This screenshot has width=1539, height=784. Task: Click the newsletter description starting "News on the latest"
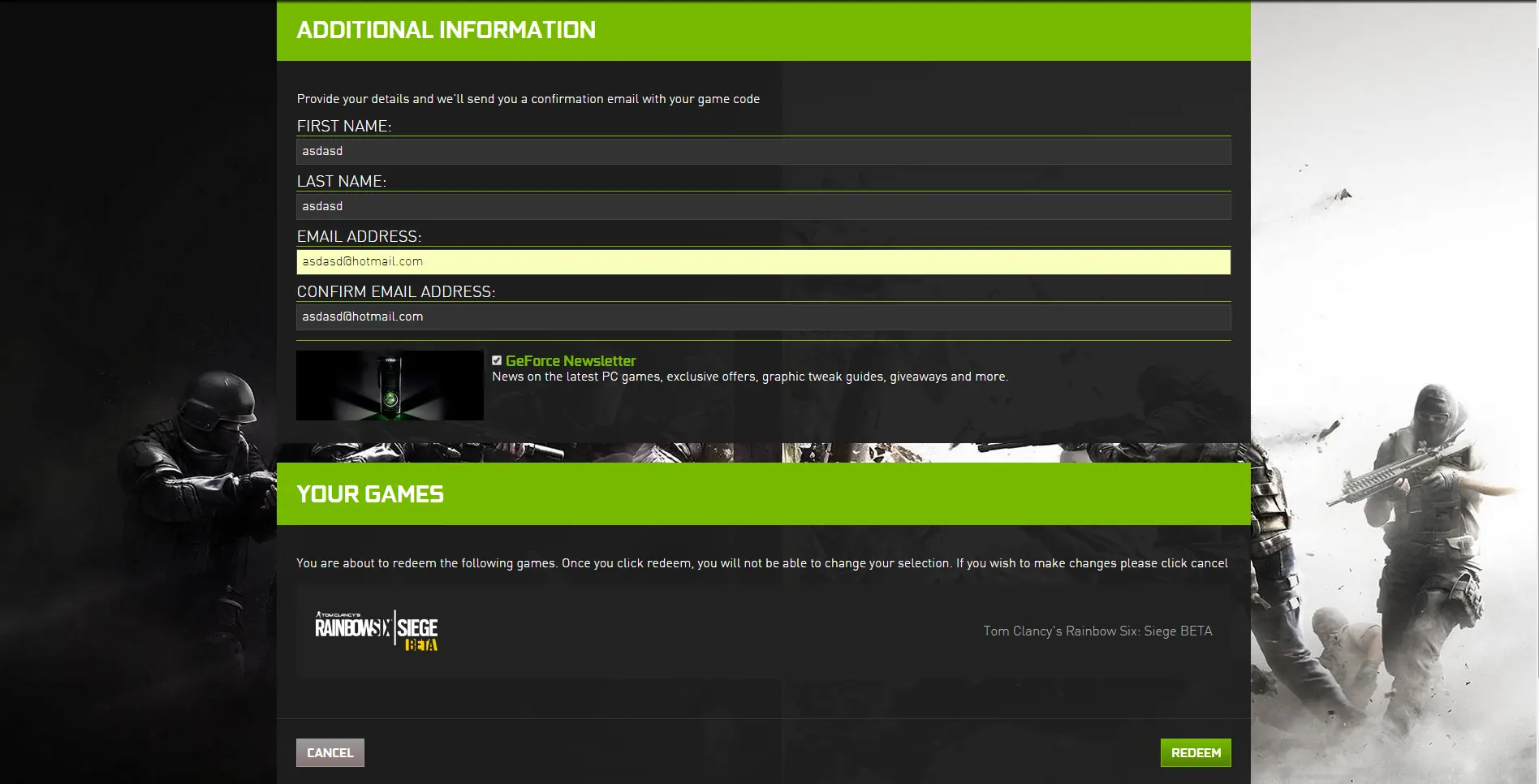[x=750, y=377]
